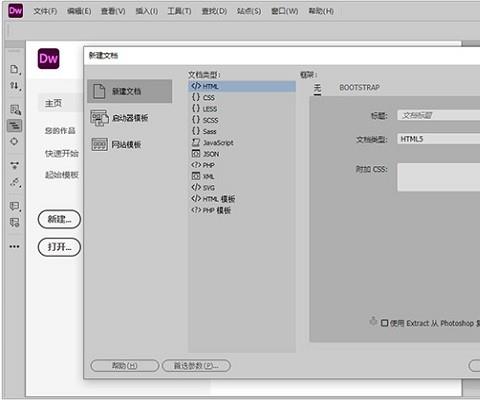
Task: Click the Extract cloud icon beside checkbox
Action: click(x=373, y=321)
